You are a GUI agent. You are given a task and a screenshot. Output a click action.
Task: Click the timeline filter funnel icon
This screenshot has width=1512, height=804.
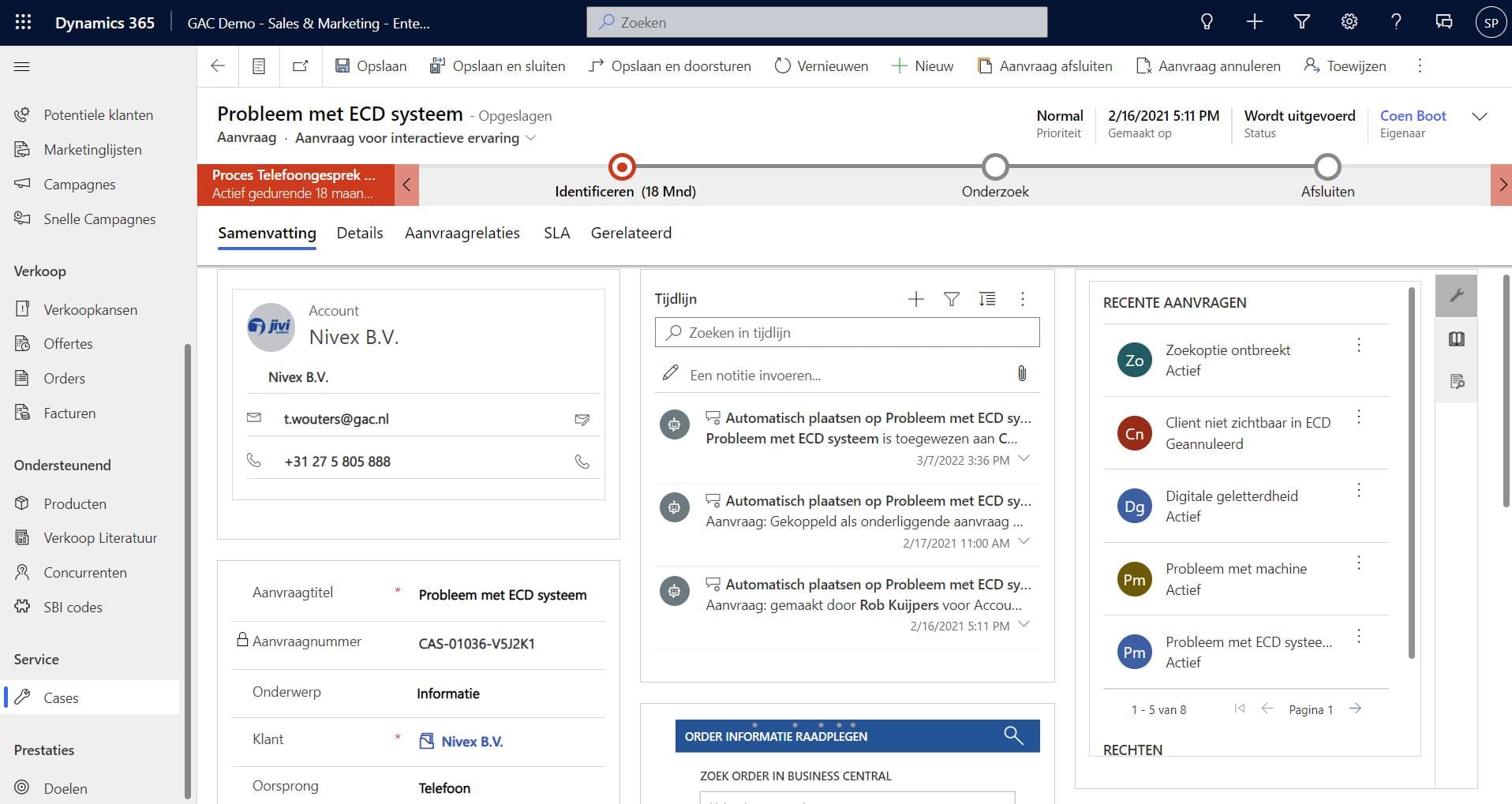tap(951, 299)
